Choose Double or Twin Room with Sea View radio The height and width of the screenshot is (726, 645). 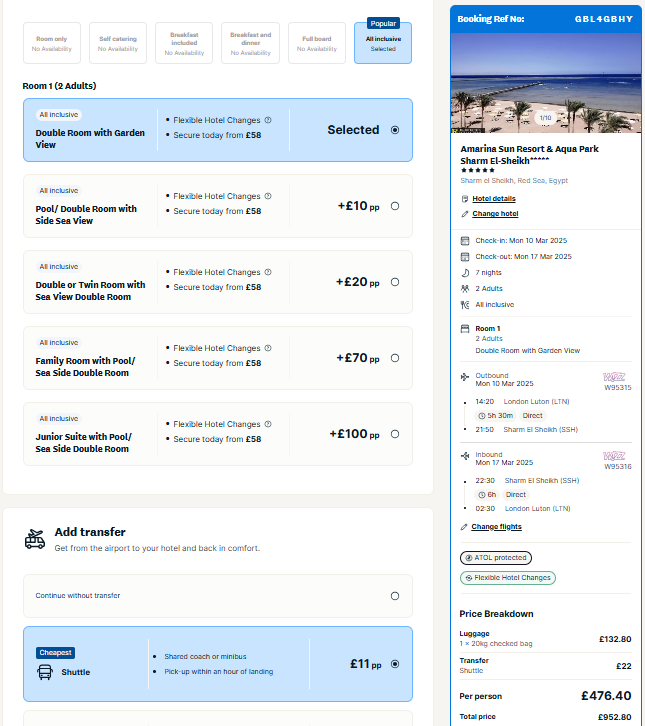395,282
